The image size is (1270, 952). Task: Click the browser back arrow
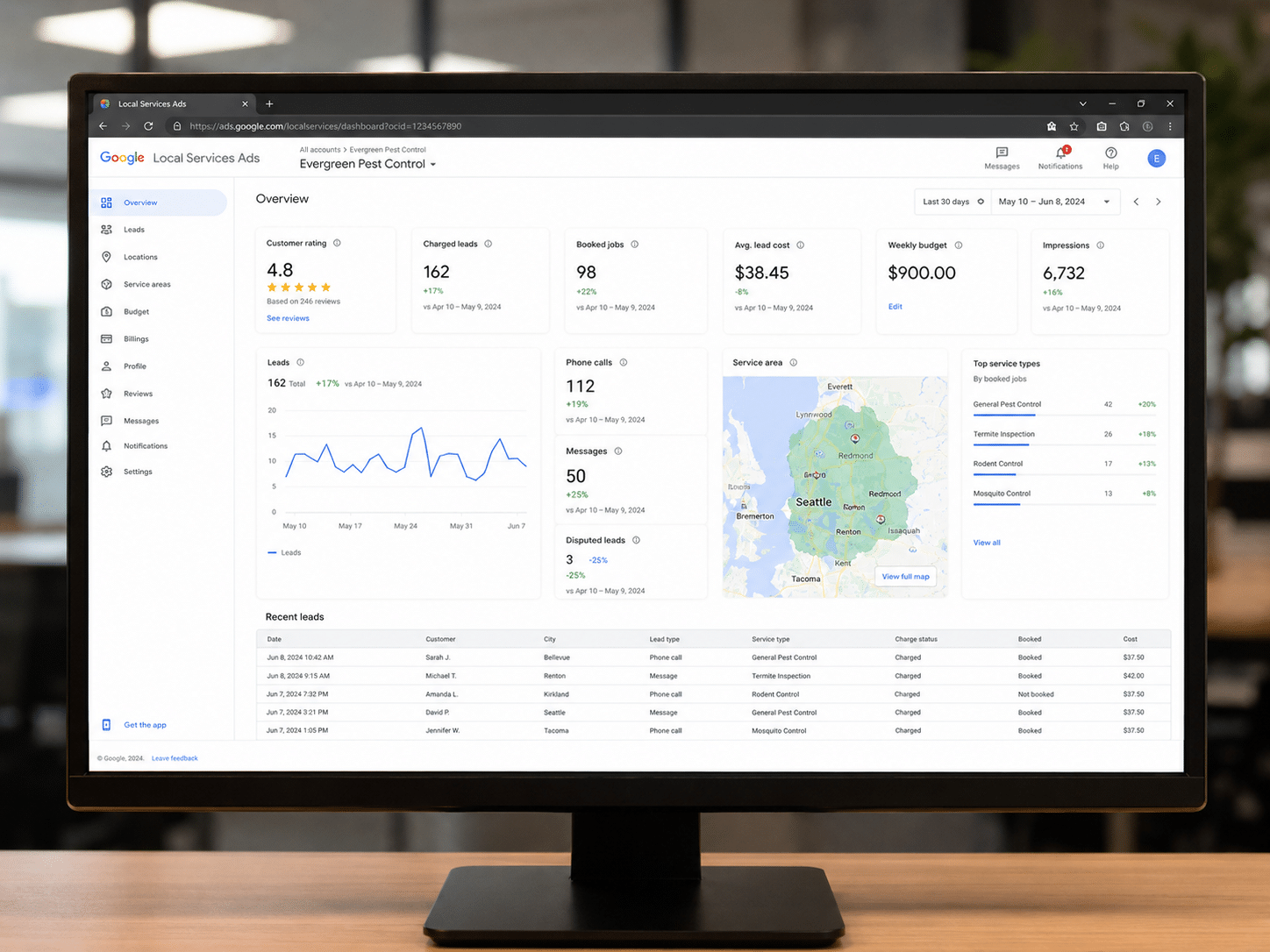(x=103, y=126)
